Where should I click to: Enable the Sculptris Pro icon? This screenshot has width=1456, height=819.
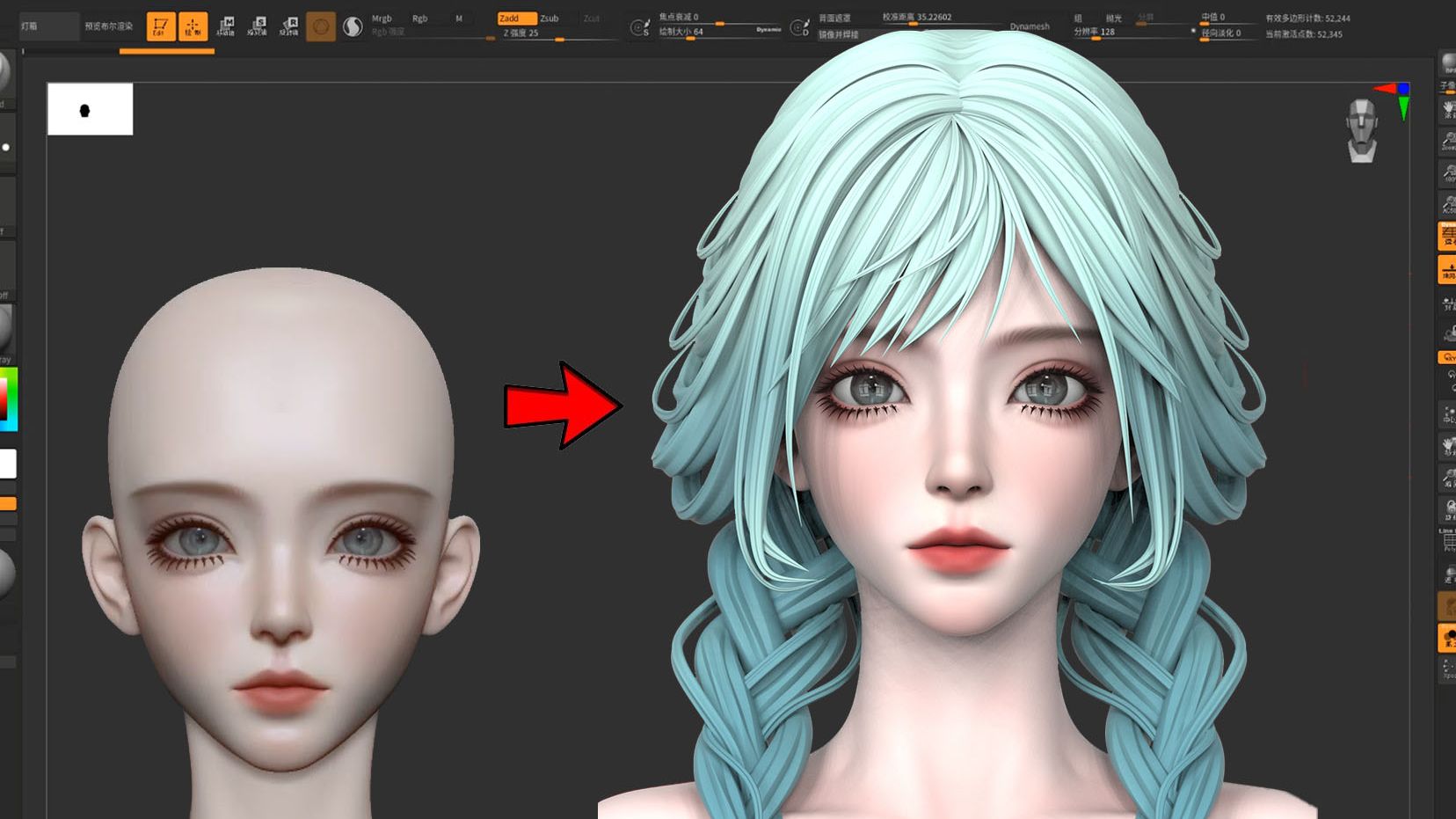click(353, 26)
